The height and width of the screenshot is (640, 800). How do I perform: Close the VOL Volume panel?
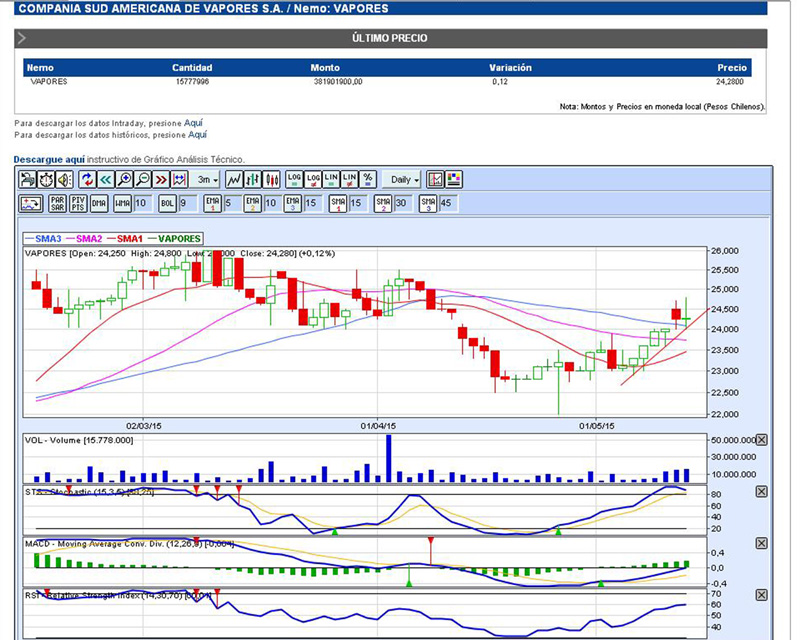click(x=761, y=441)
